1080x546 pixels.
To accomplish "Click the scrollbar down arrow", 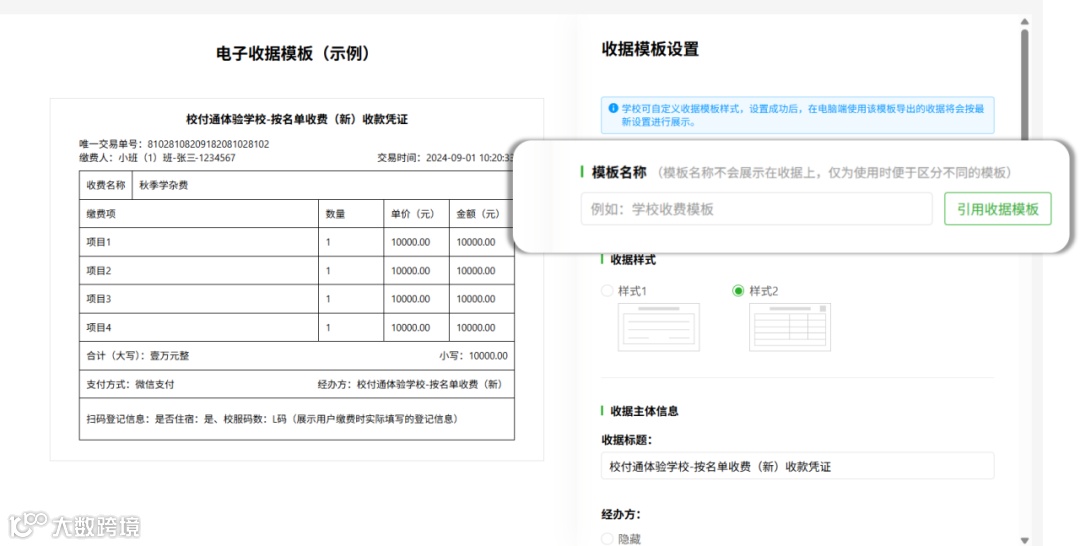I will pos(1024,540).
